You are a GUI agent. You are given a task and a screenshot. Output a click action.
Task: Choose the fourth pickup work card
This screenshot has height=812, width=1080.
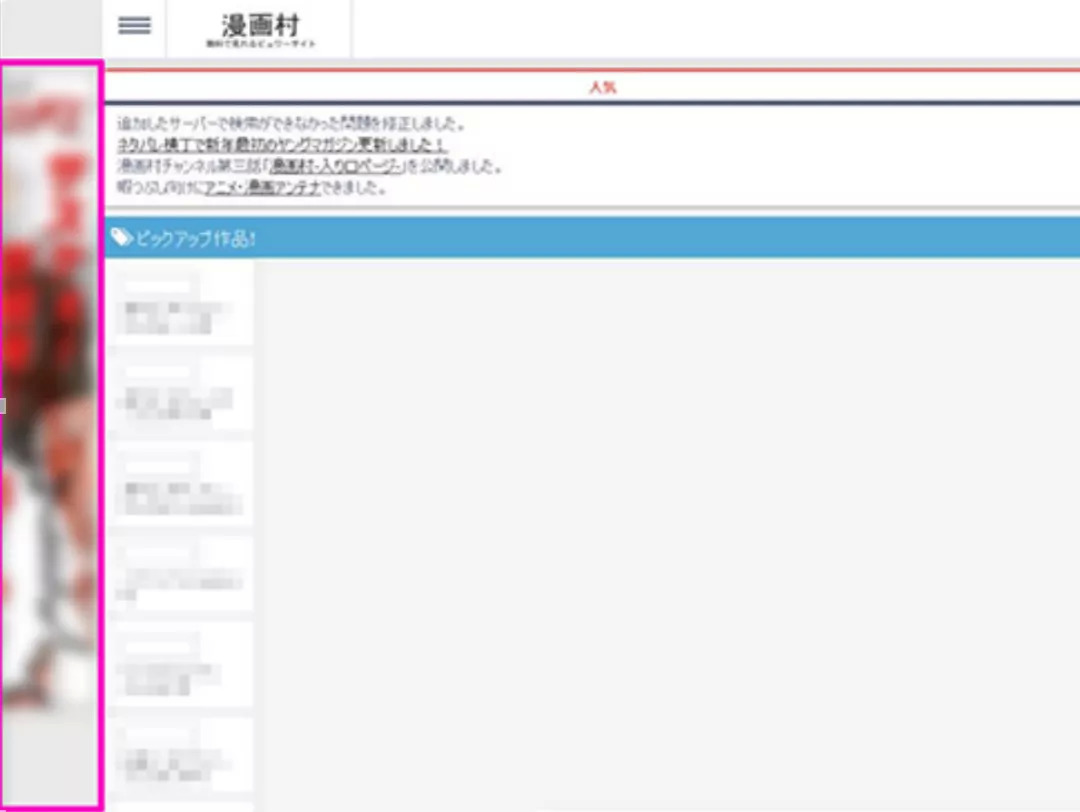(181, 574)
